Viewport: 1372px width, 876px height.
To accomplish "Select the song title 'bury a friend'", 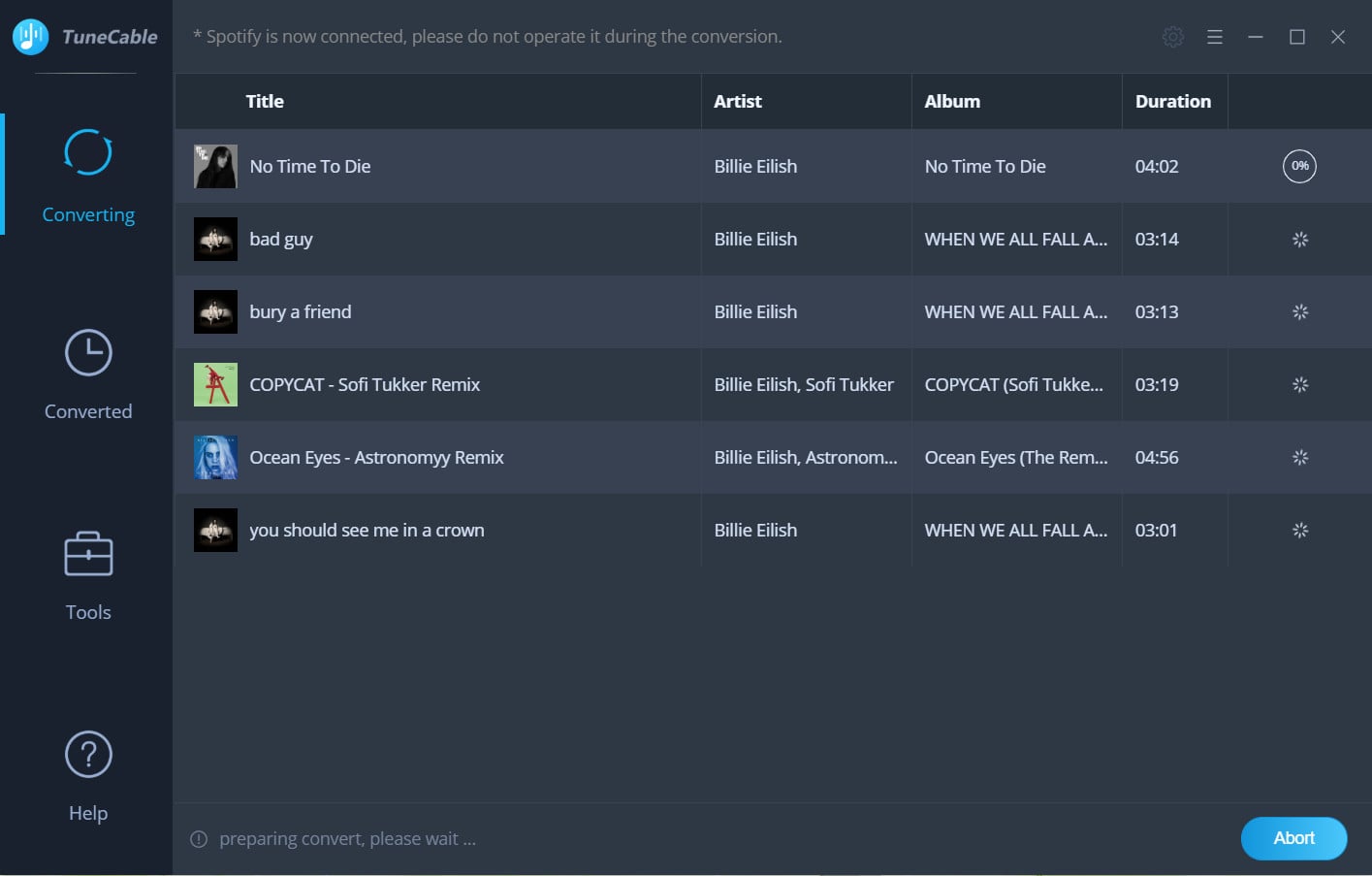I will click(x=301, y=312).
